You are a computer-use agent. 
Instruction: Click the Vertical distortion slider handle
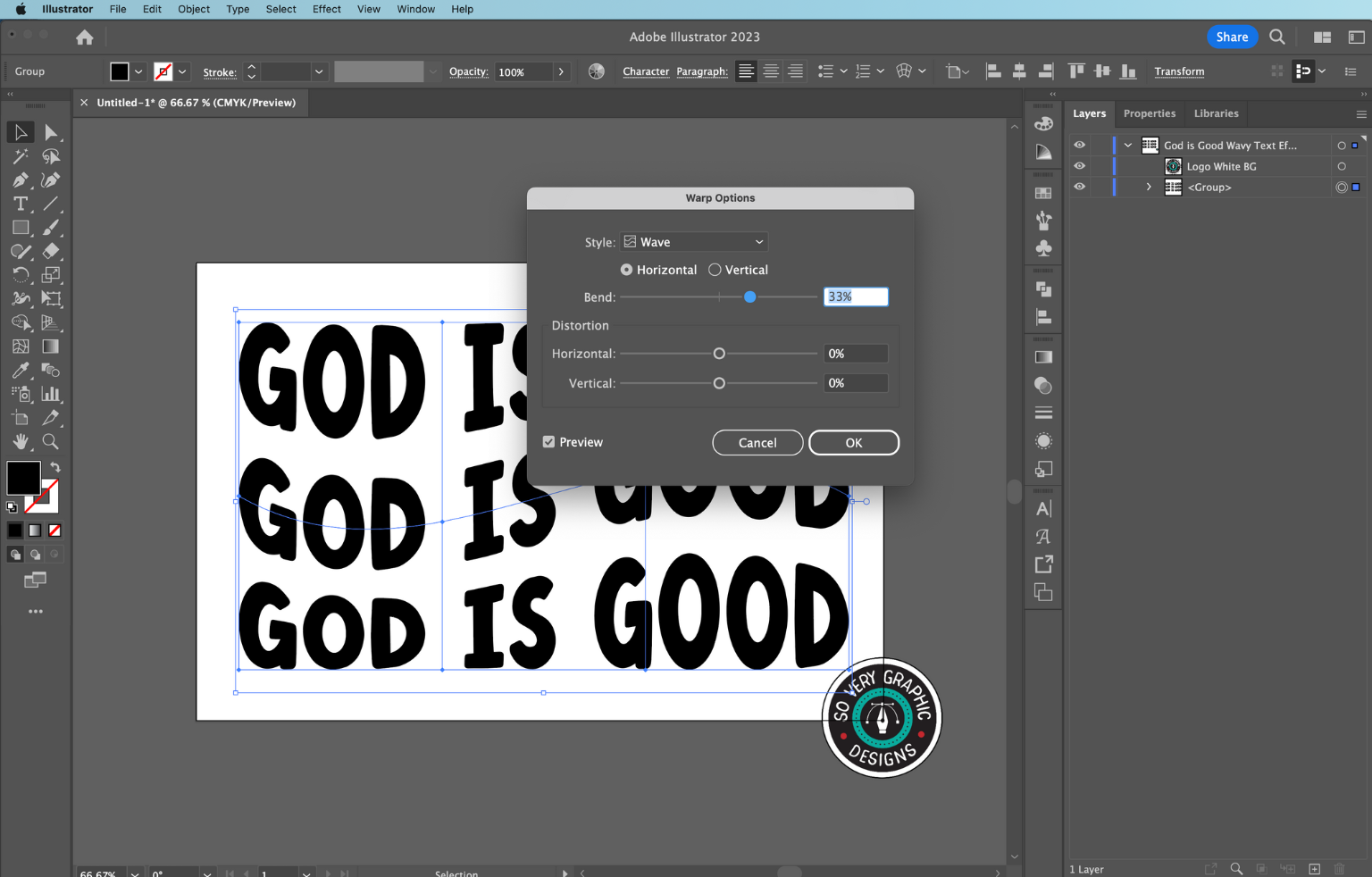tap(719, 383)
